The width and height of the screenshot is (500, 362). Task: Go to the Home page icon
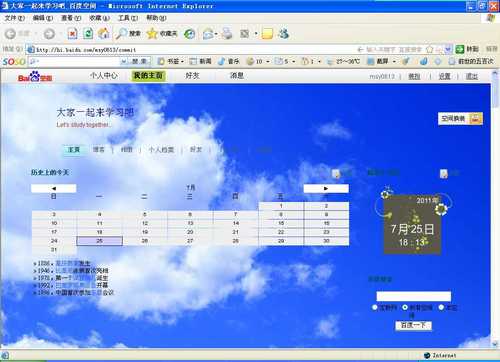104,33
